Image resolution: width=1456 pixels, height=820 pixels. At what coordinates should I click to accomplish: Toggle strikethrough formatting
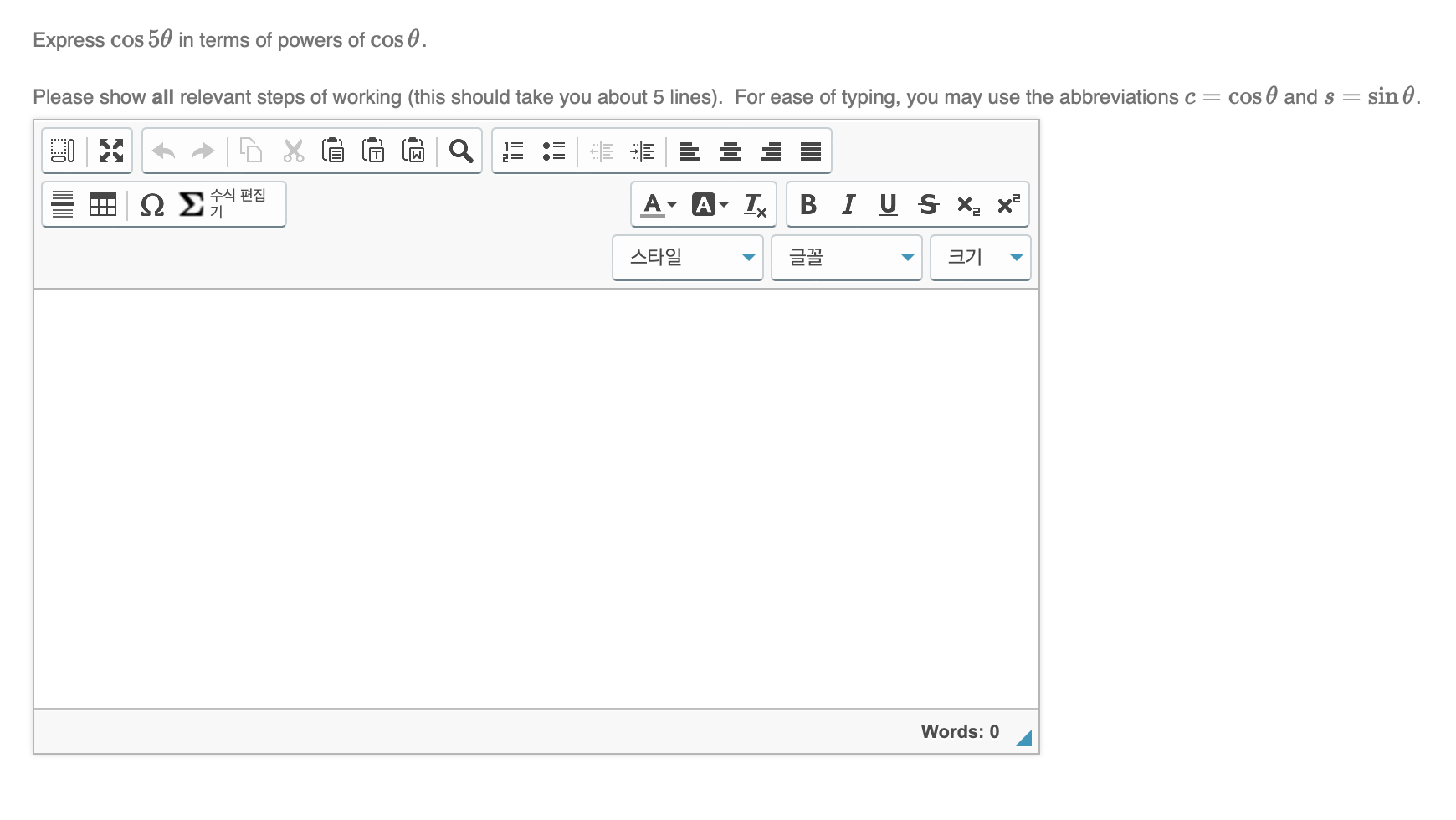[x=929, y=204]
